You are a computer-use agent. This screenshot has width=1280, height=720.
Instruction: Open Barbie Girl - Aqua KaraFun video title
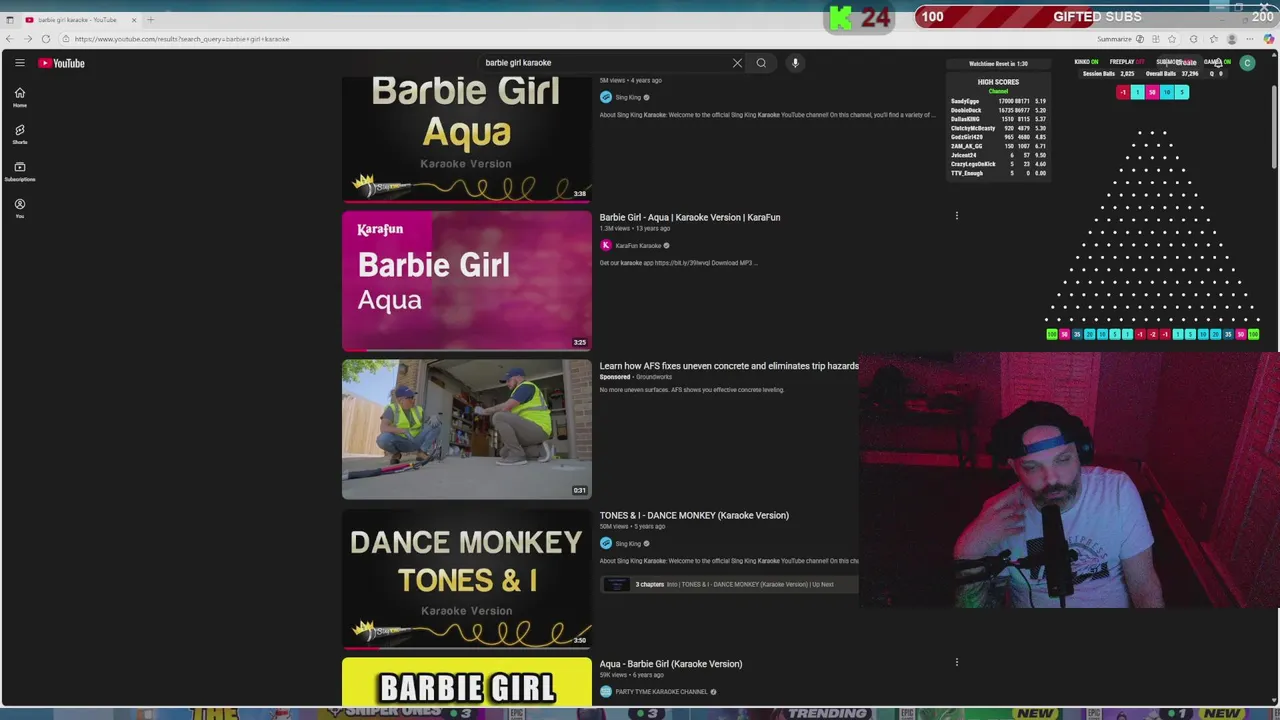[689, 217]
